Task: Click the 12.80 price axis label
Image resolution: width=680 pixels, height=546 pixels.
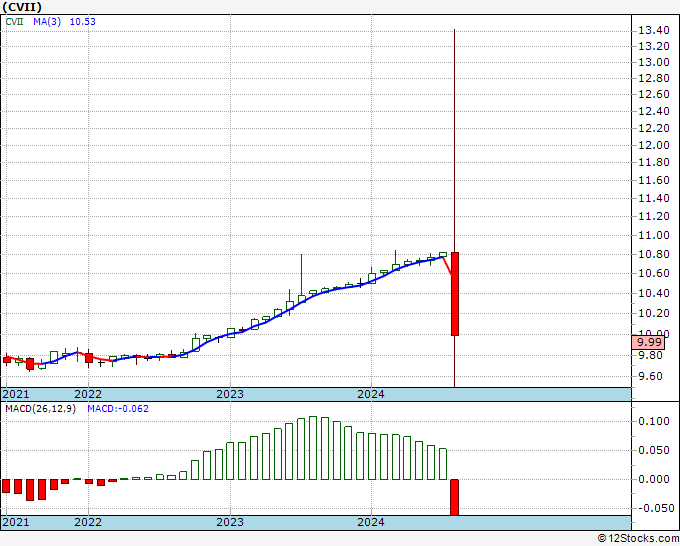Action: pos(654,78)
